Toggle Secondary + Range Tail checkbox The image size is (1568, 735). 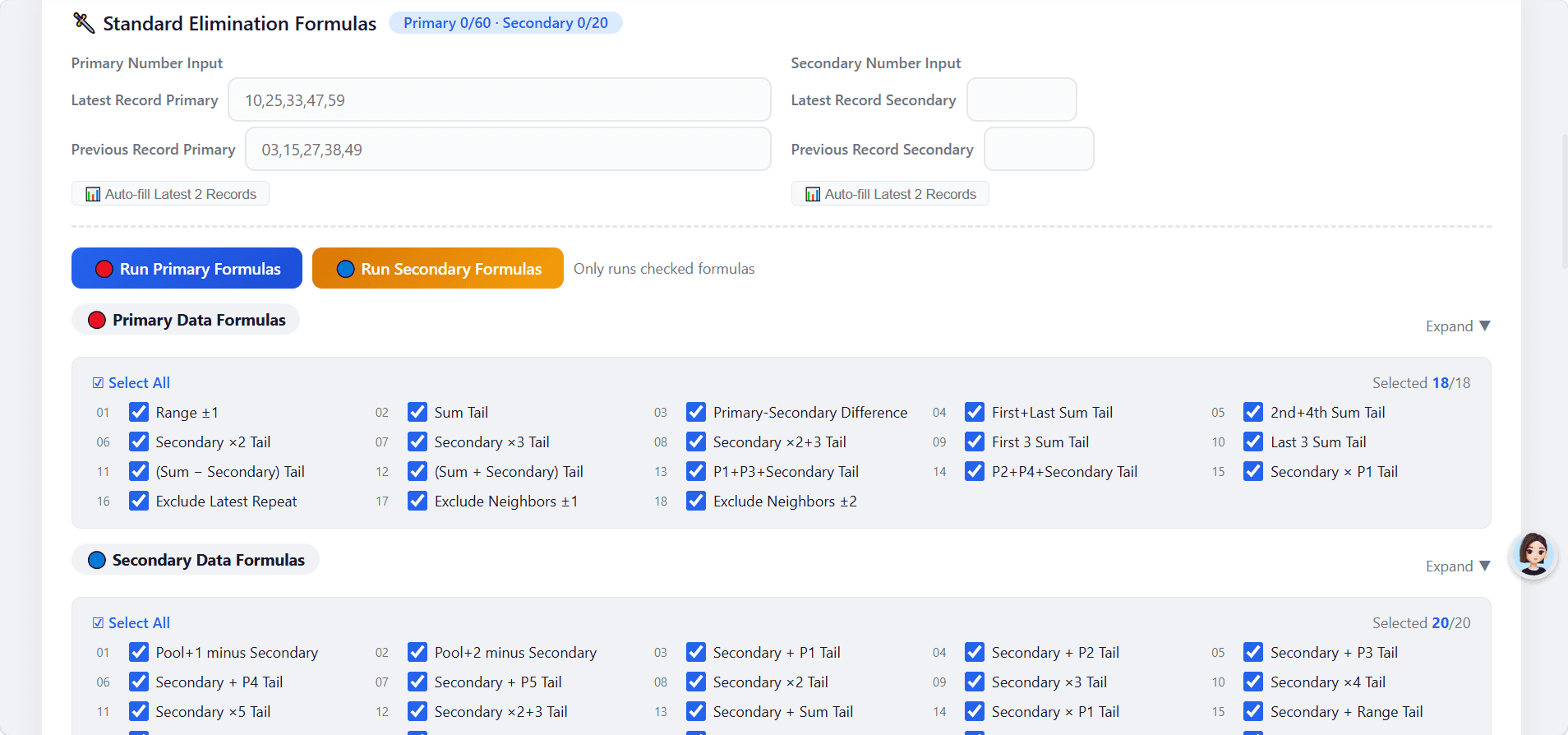click(x=1253, y=711)
